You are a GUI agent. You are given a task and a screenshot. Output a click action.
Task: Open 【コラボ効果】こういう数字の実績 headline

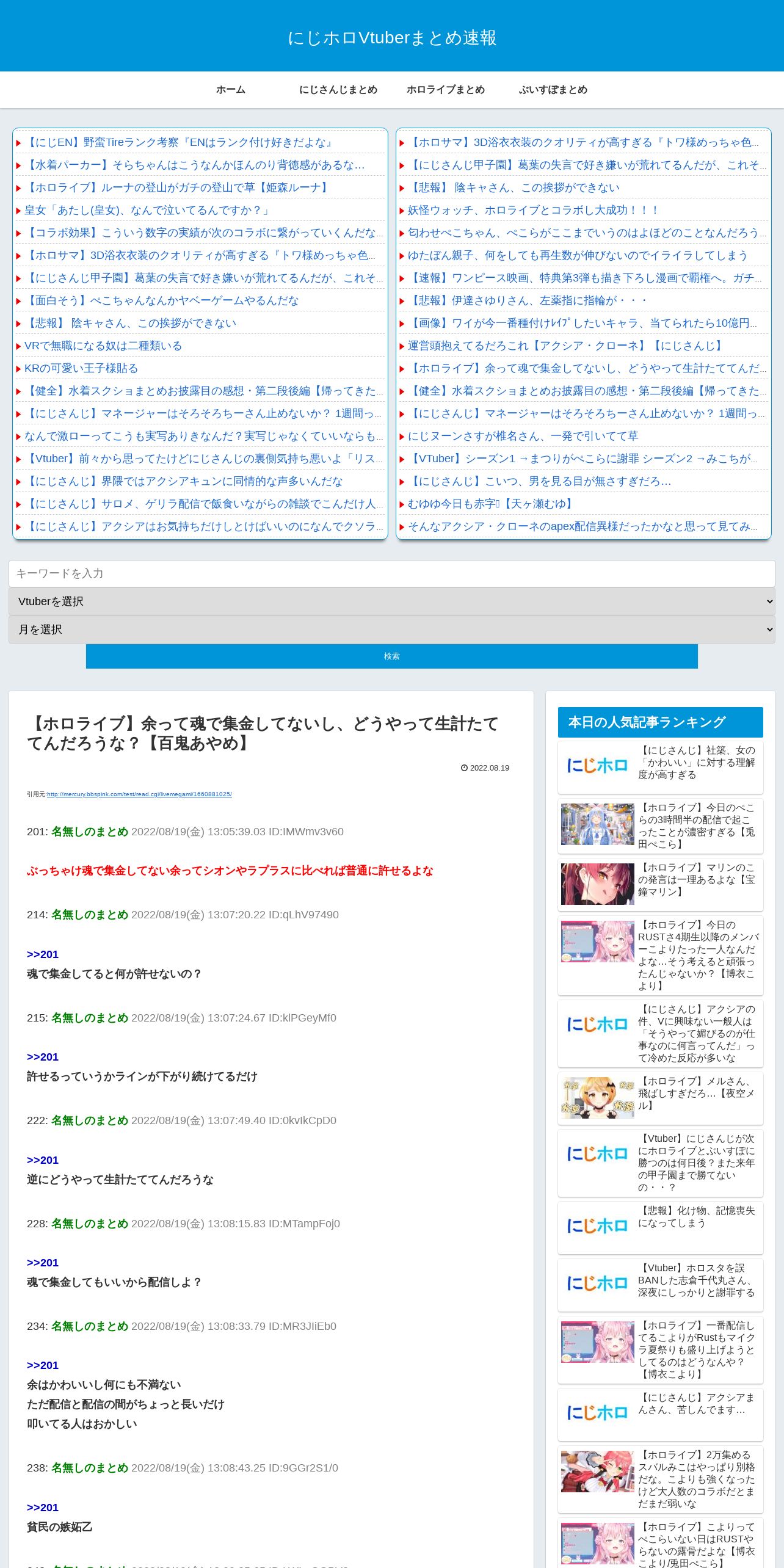204,233
